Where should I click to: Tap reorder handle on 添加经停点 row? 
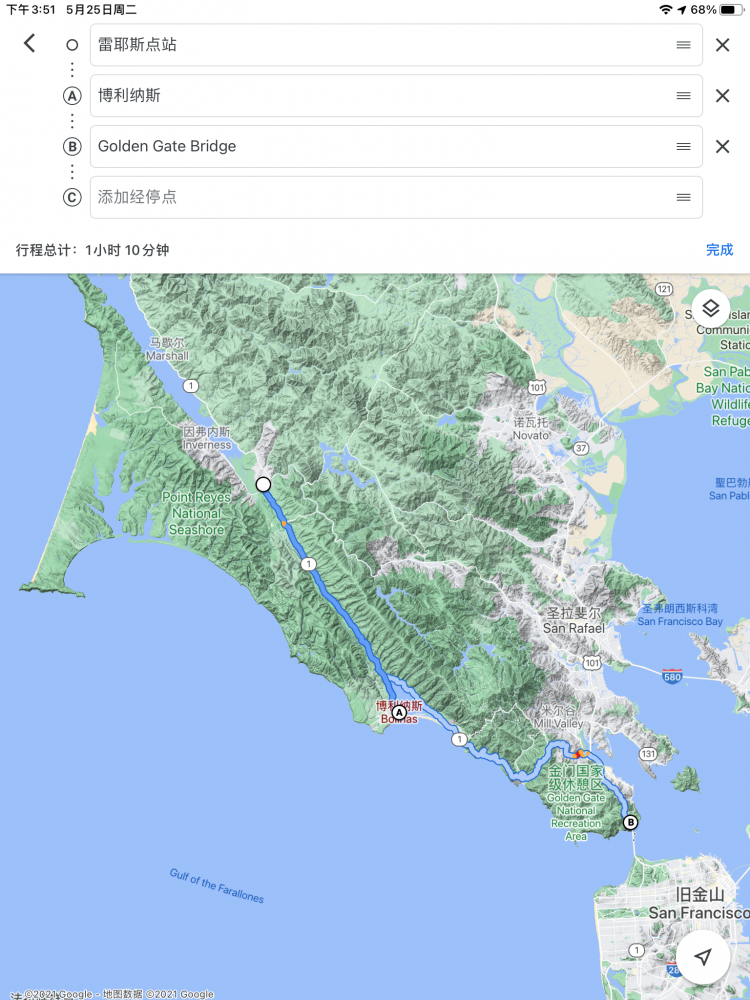(x=683, y=197)
